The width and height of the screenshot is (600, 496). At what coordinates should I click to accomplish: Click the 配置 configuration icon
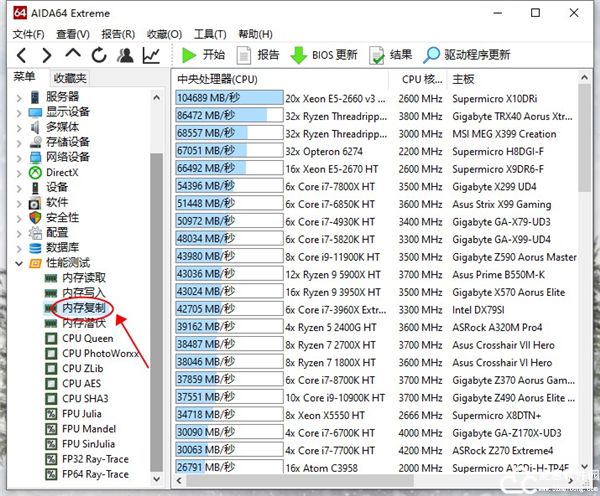(35, 233)
